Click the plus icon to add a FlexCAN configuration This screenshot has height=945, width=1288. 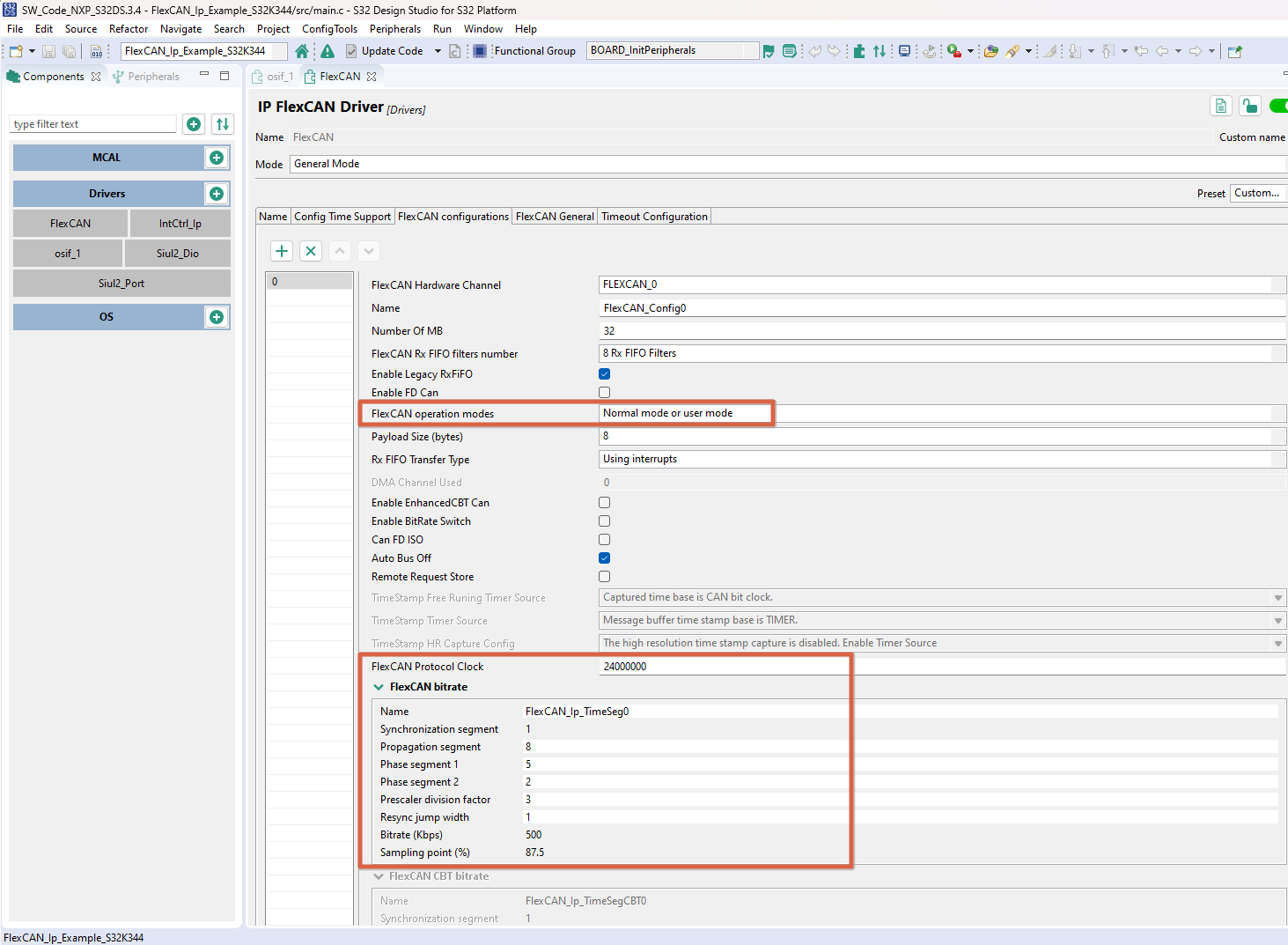click(x=281, y=251)
